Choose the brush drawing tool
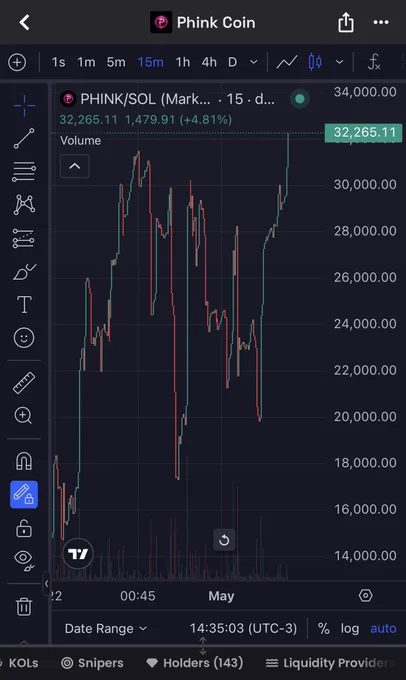This screenshot has height=680, width=406. [x=25, y=272]
